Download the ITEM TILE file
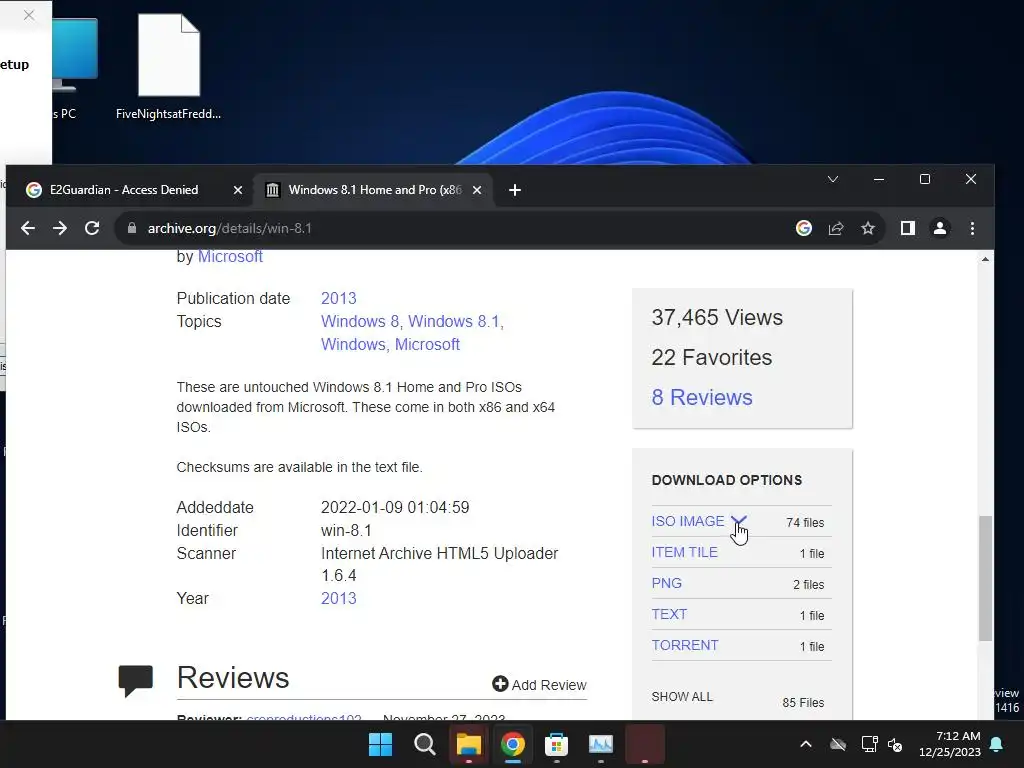The height and width of the screenshot is (768, 1024). click(x=684, y=552)
